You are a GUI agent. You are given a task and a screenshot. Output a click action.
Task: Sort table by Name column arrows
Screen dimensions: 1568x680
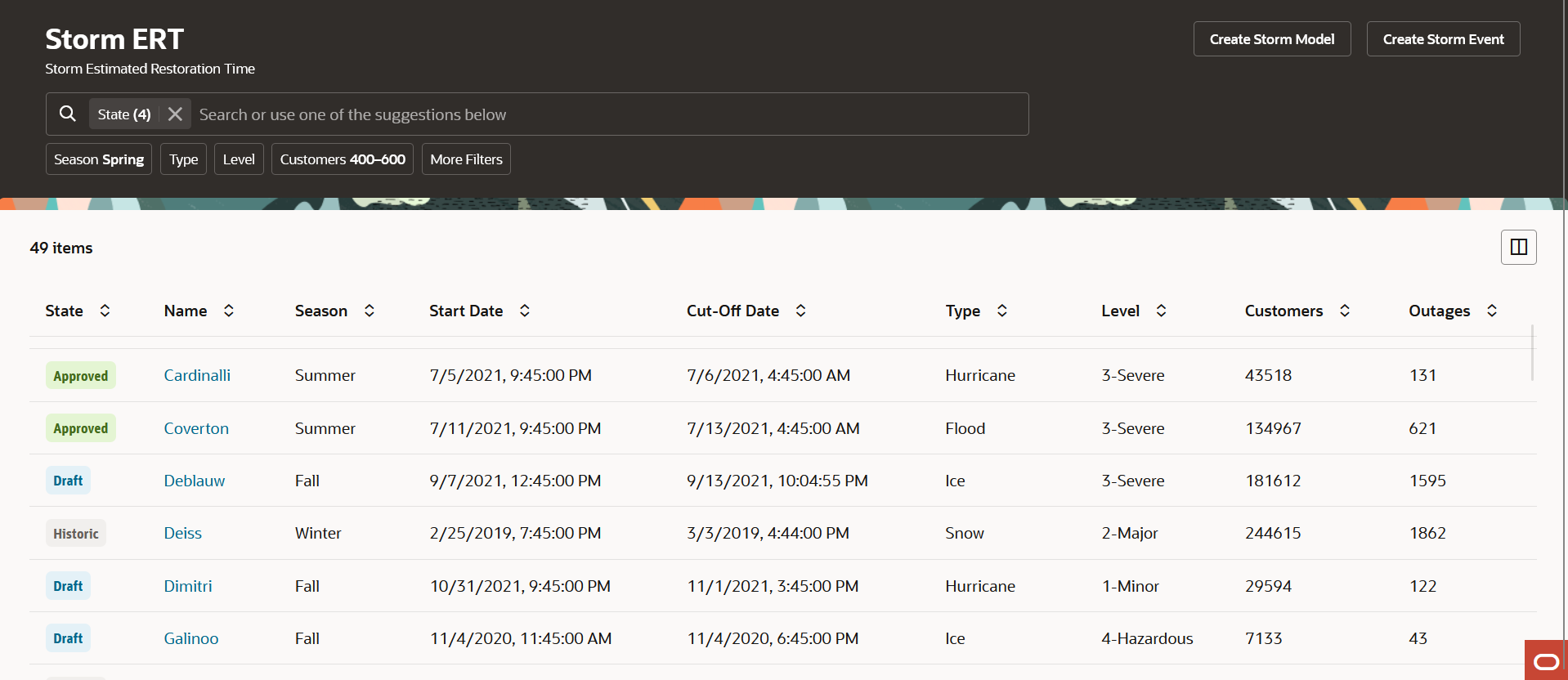[x=229, y=311]
